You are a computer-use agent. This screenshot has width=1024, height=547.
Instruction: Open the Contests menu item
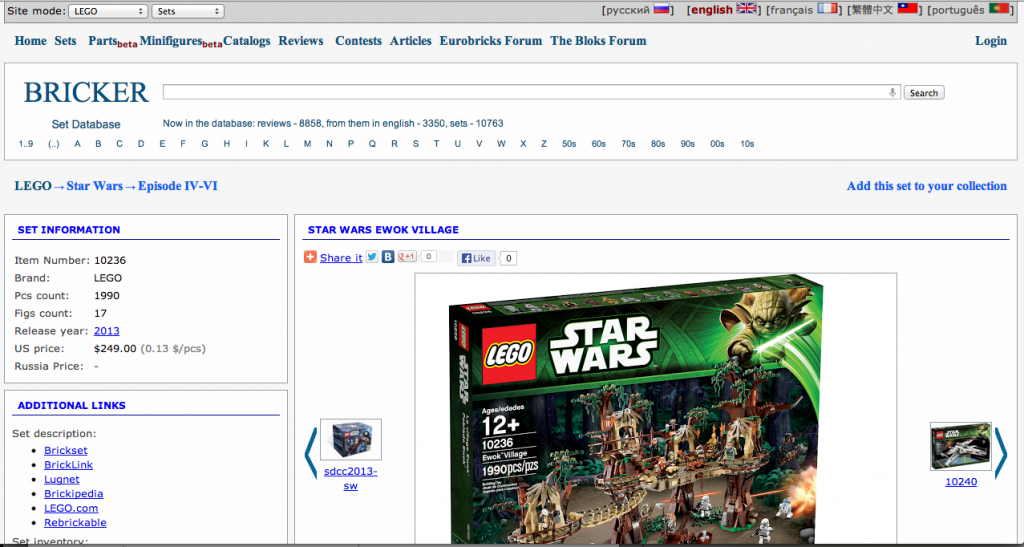(359, 40)
